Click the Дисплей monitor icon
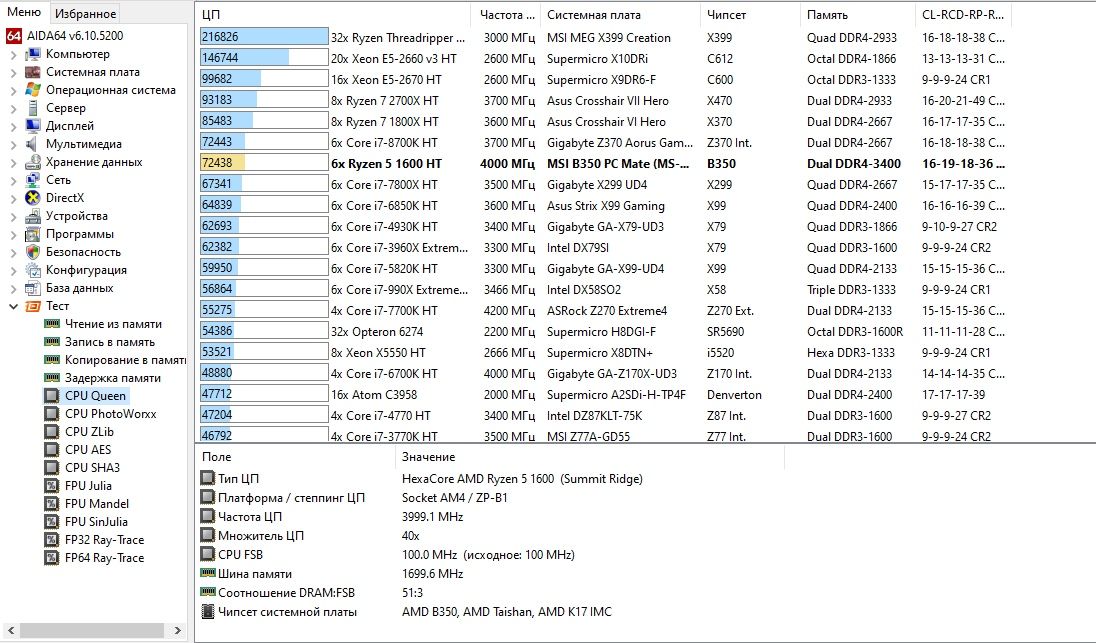 coord(33,126)
